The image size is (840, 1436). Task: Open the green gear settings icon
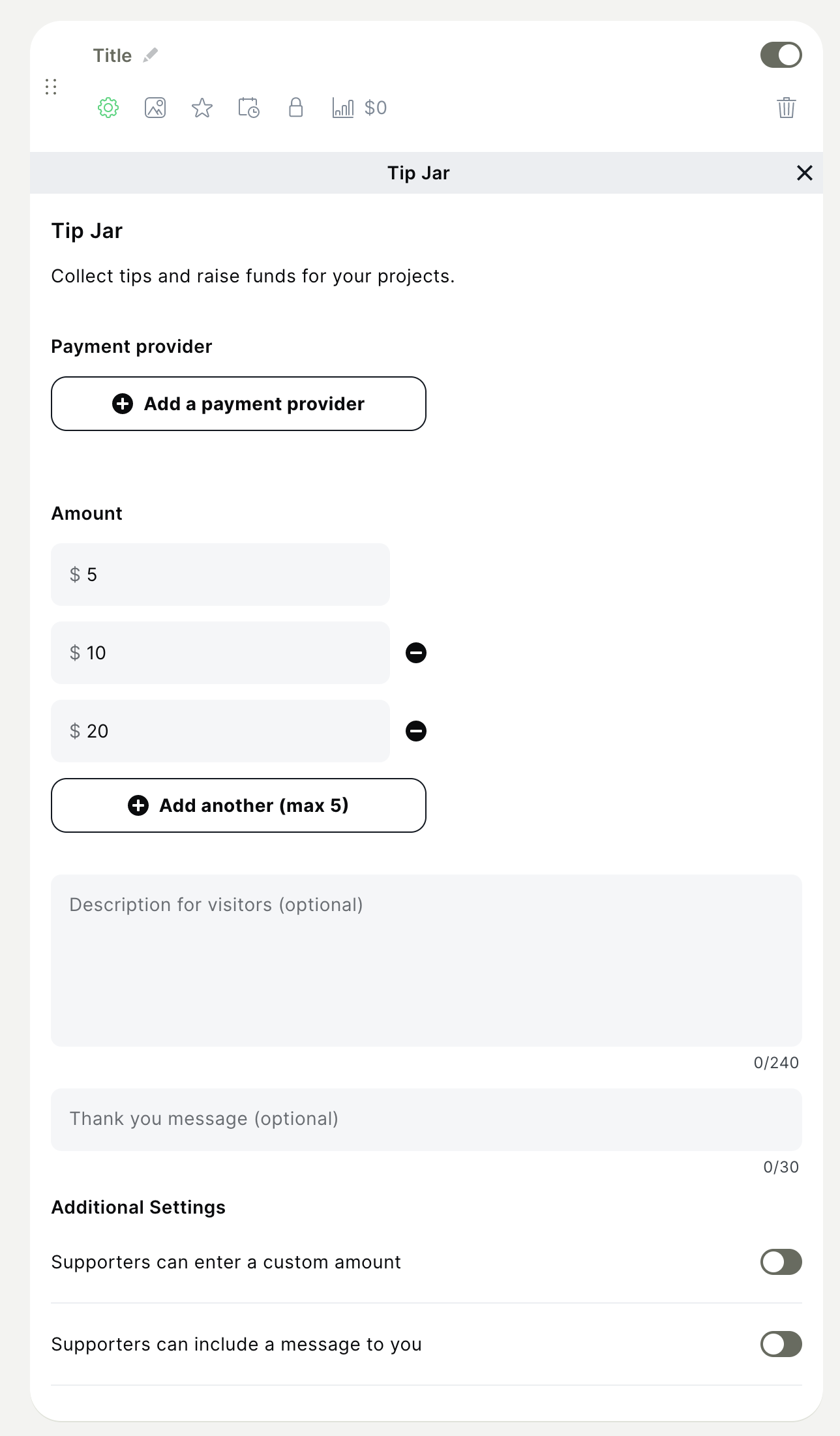[x=108, y=108]
